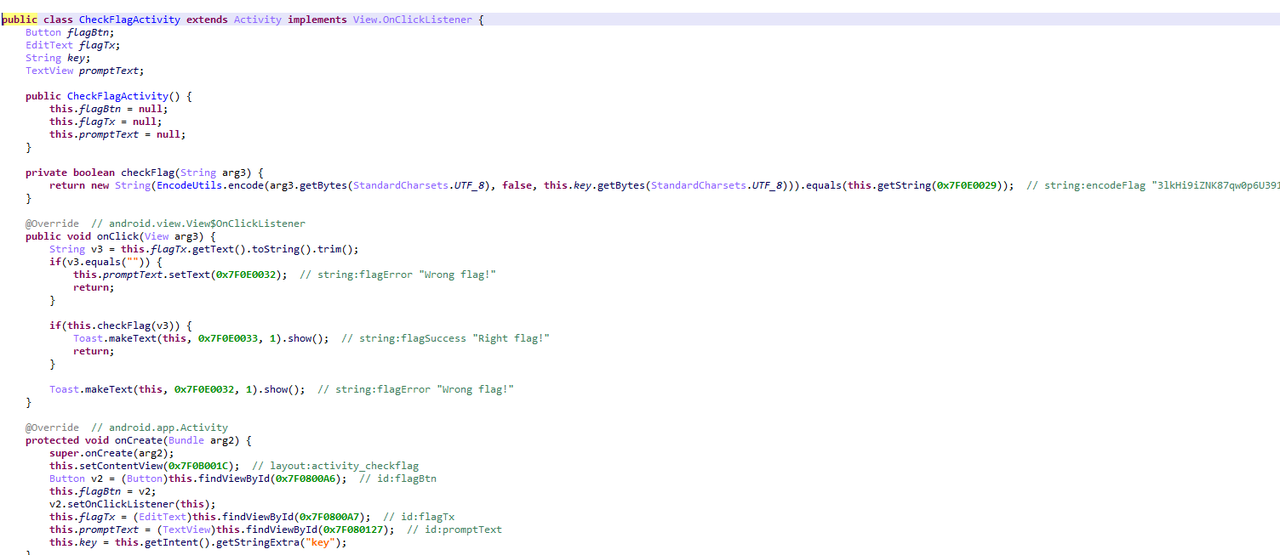This screenshot has width=1280, height=555.
Task: Click the 'public void onClick(View arg3)' signature
Action: point(121,237)
